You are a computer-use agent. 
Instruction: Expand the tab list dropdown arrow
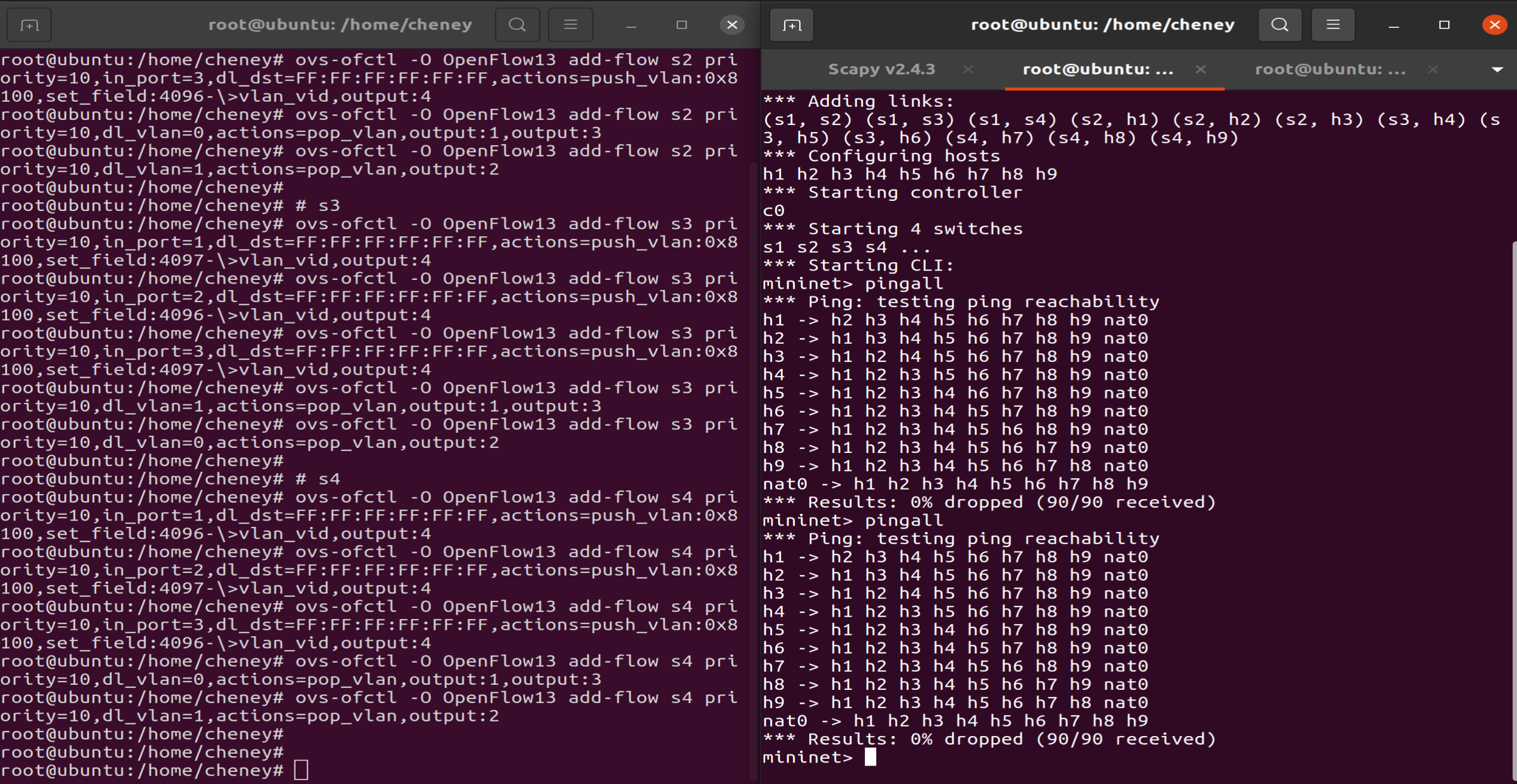(1497, 69)
